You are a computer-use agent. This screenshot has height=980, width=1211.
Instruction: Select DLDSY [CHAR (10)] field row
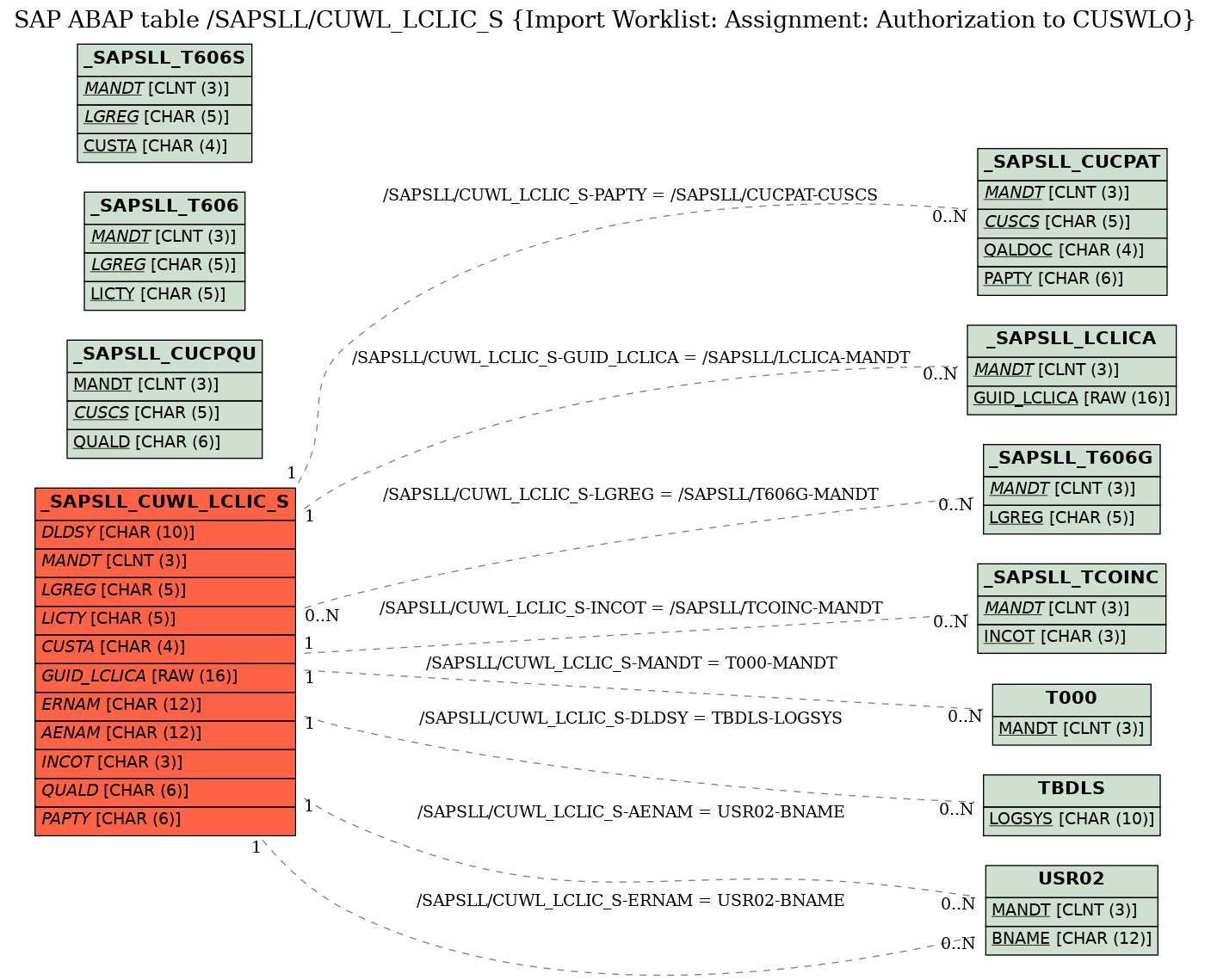click(x=165, y=533)
